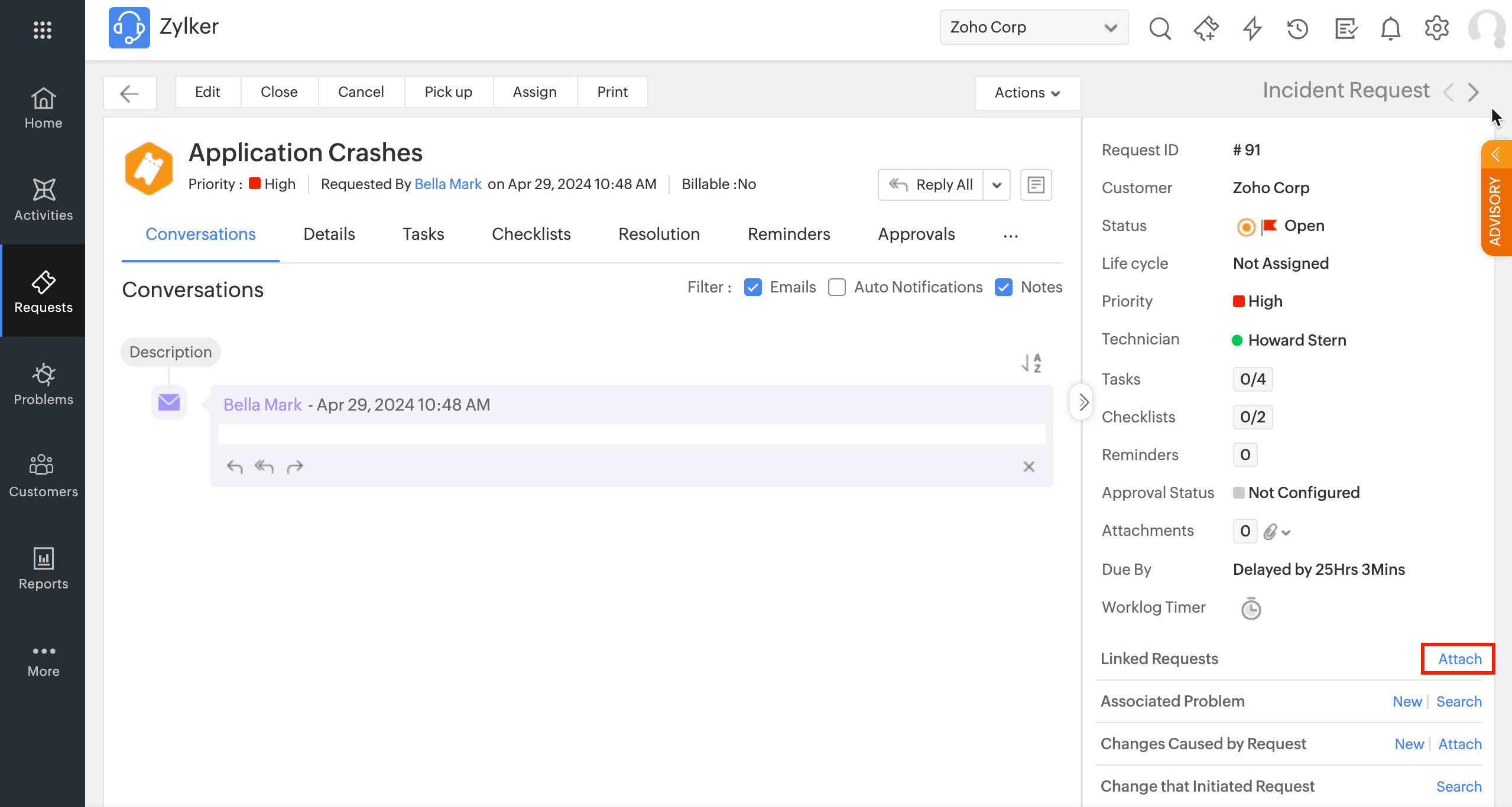Click Attach link for Linked Requests

coord(1459,659)
